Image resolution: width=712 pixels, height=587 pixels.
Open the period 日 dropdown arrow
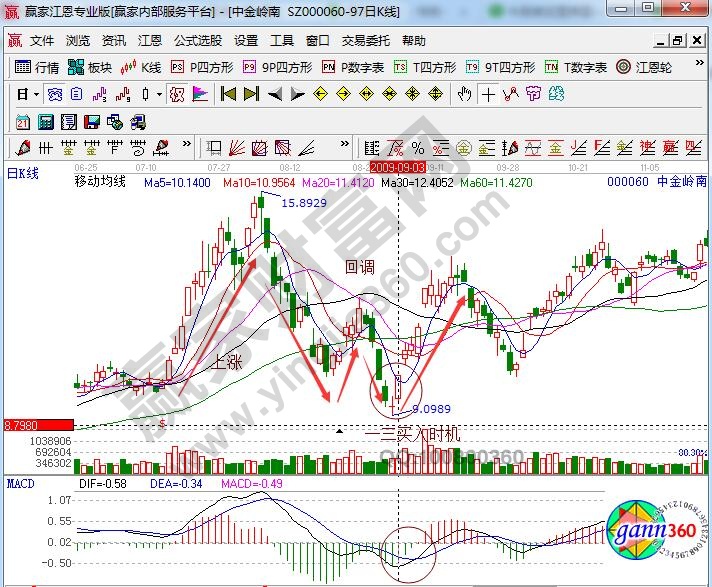coord(36,95)
